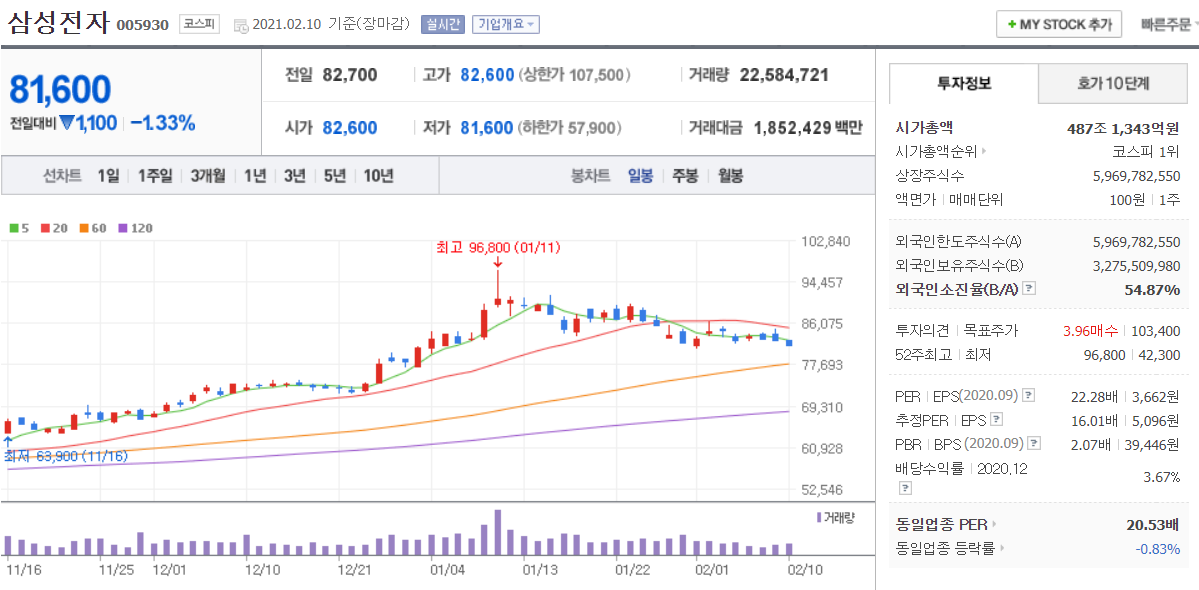1199x590 pixels.
Task: Click the 전일 value 82,700
Action: click(x=350, y=75)
